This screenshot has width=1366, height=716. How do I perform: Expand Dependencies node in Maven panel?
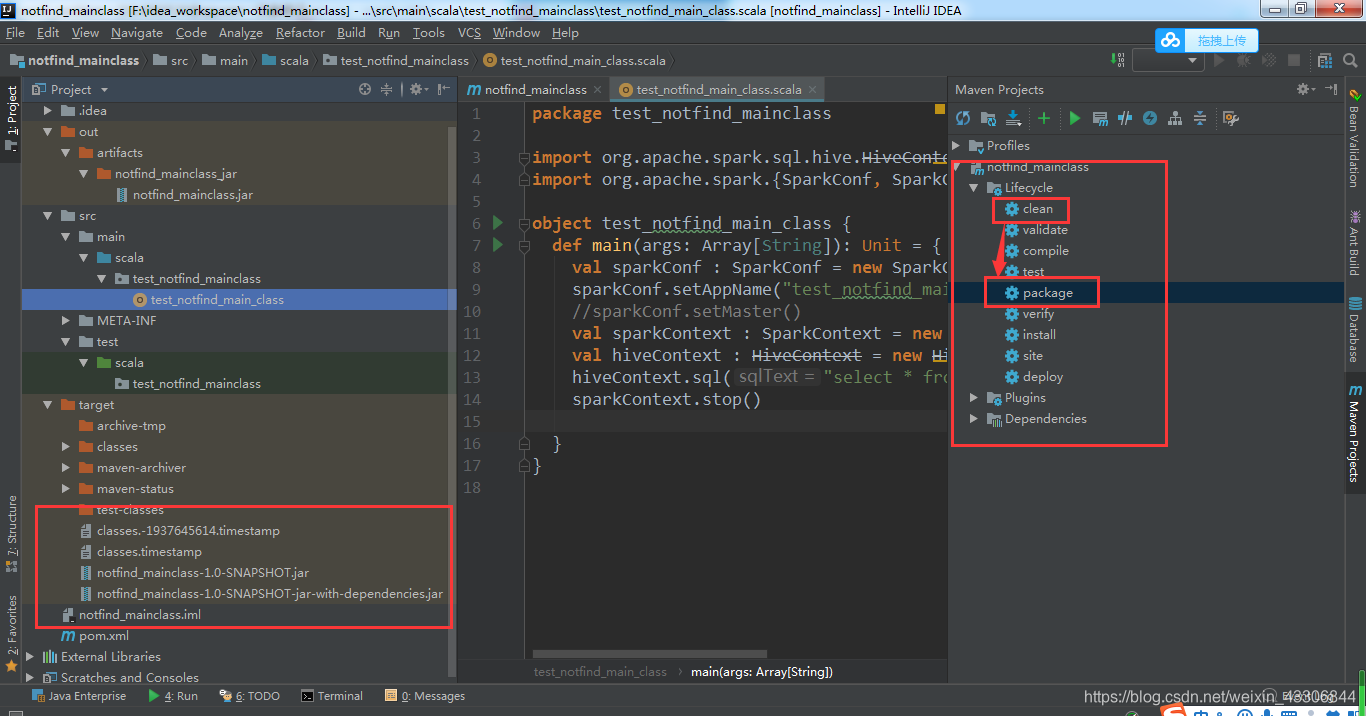[x=975, y=419]
